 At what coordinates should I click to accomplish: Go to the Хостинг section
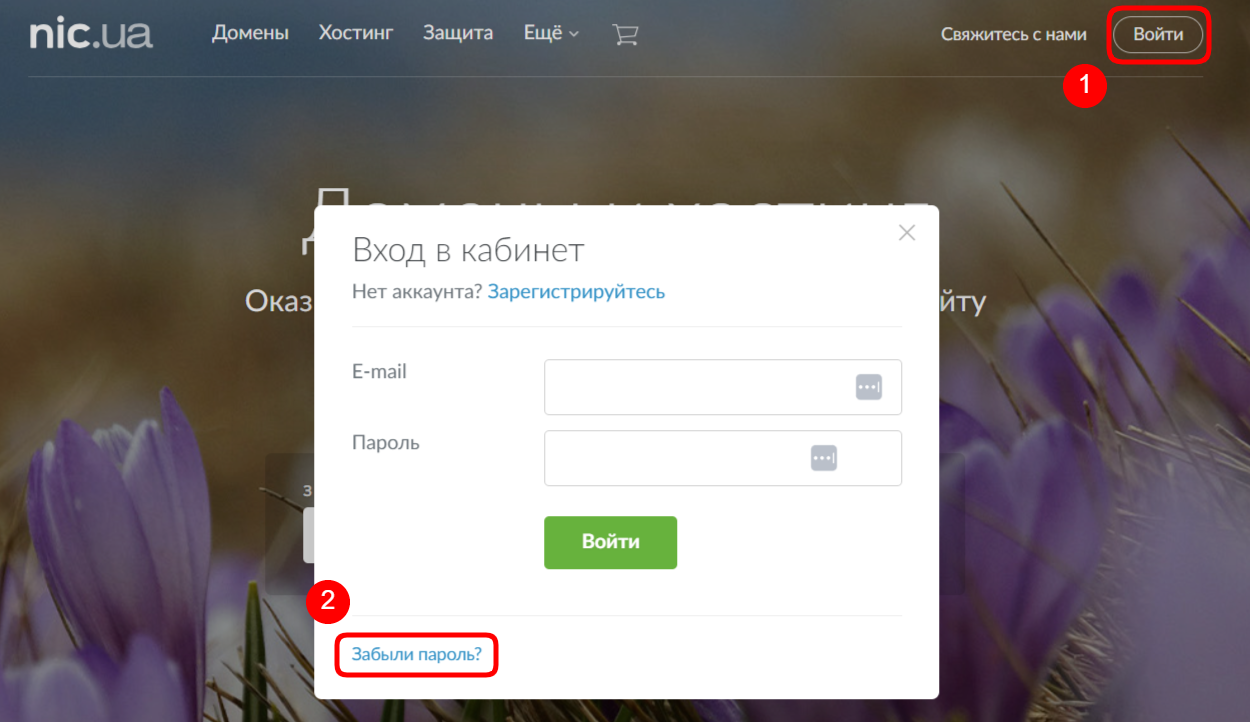(356, 34)
